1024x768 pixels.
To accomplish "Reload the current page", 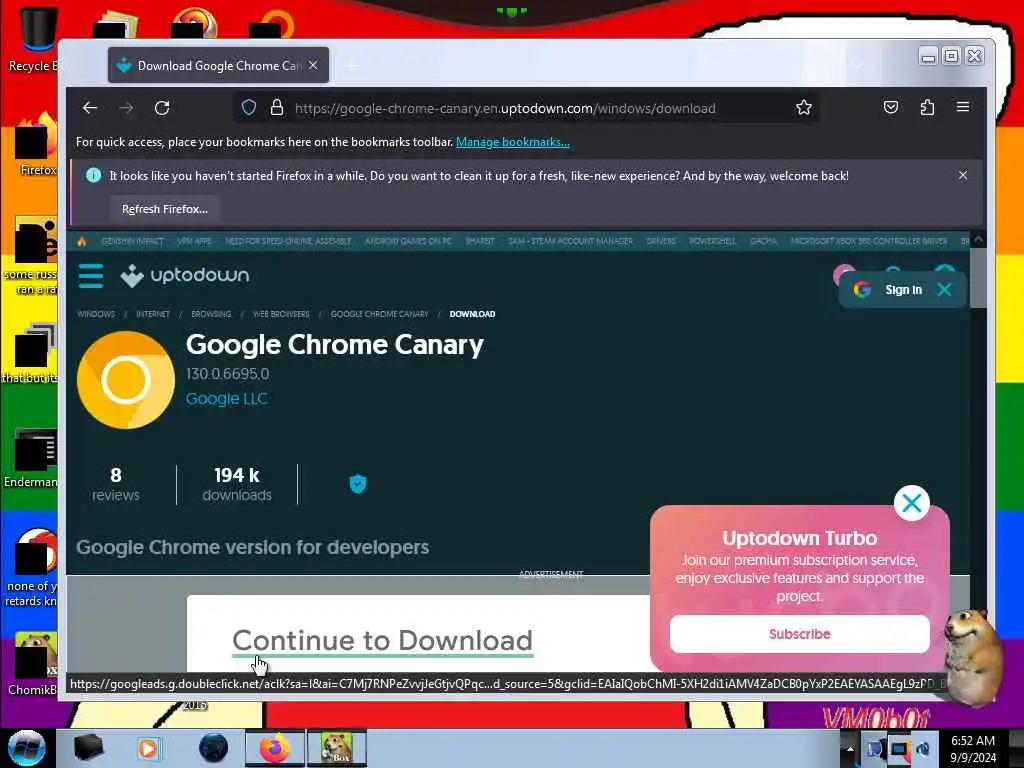I will (162, 108).
